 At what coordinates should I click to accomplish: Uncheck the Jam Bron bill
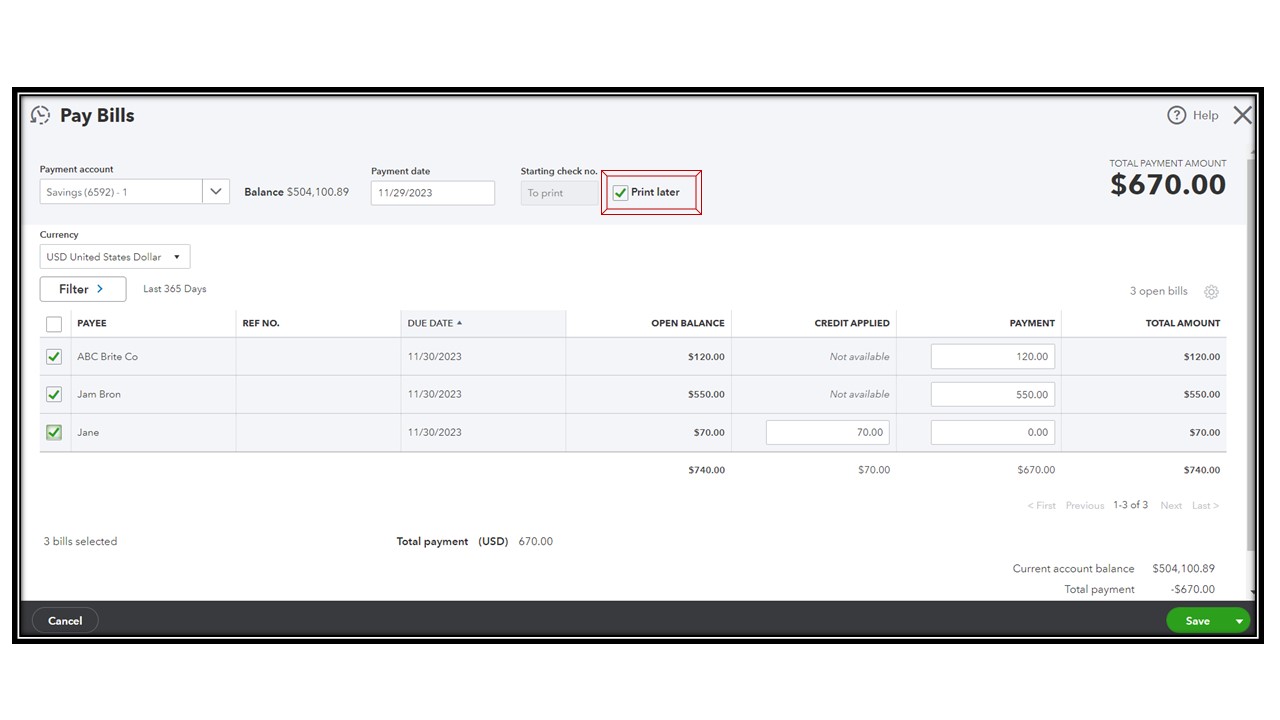(53, 393)
